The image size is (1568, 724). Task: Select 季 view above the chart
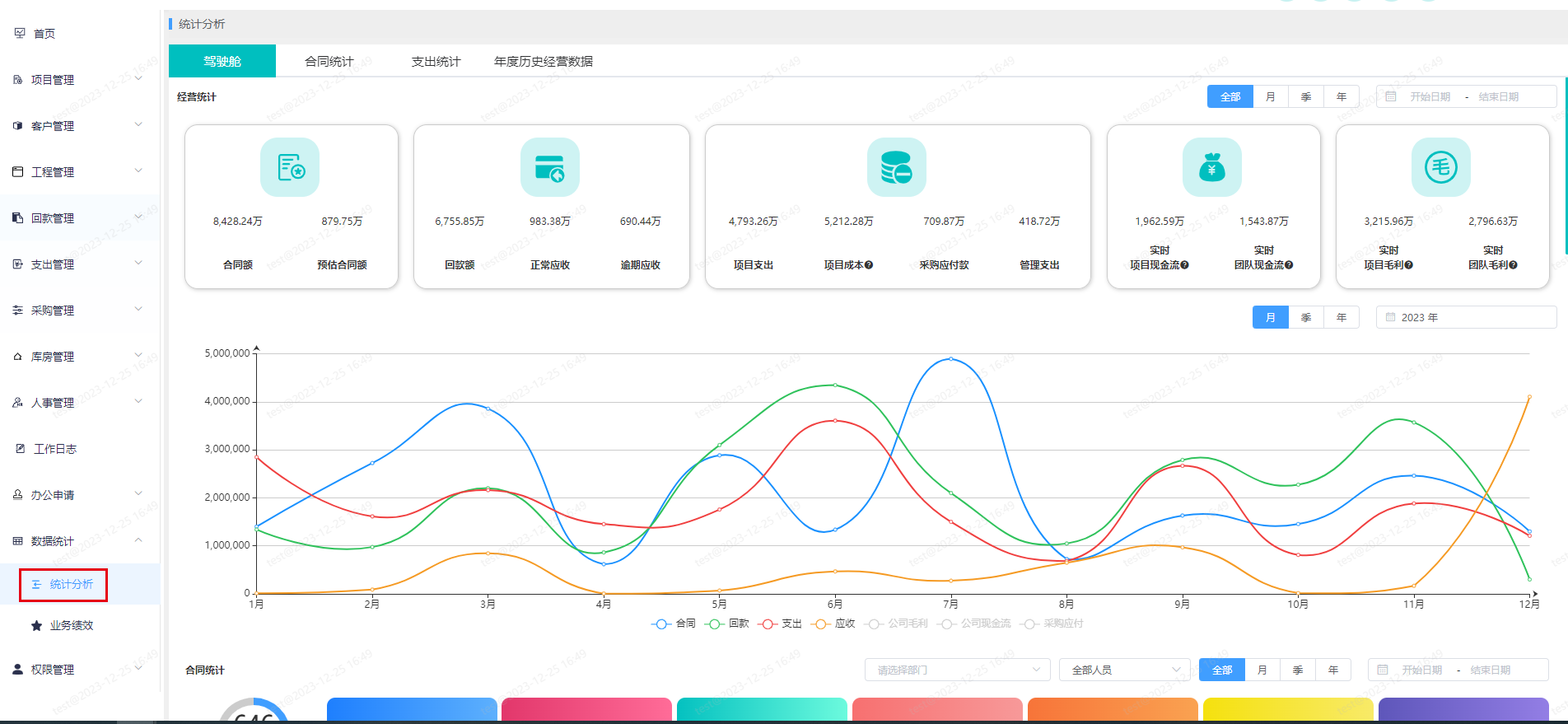point(1306,317)
